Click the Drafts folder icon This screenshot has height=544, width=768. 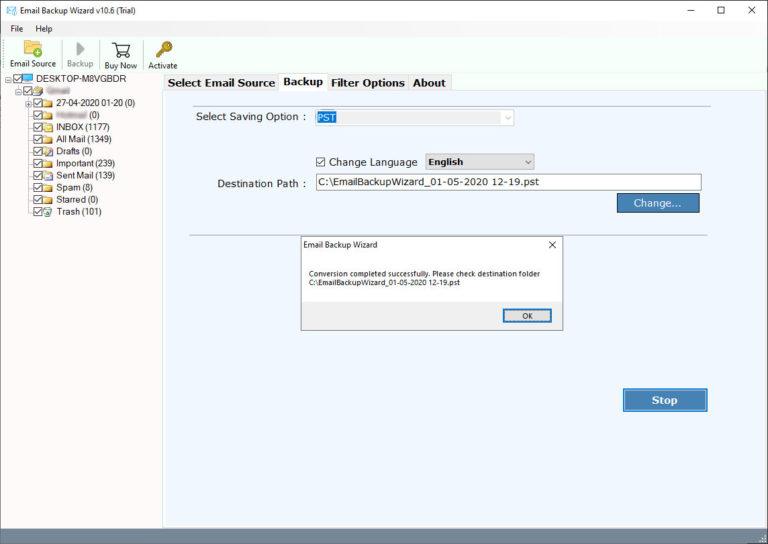click(48, 151)
